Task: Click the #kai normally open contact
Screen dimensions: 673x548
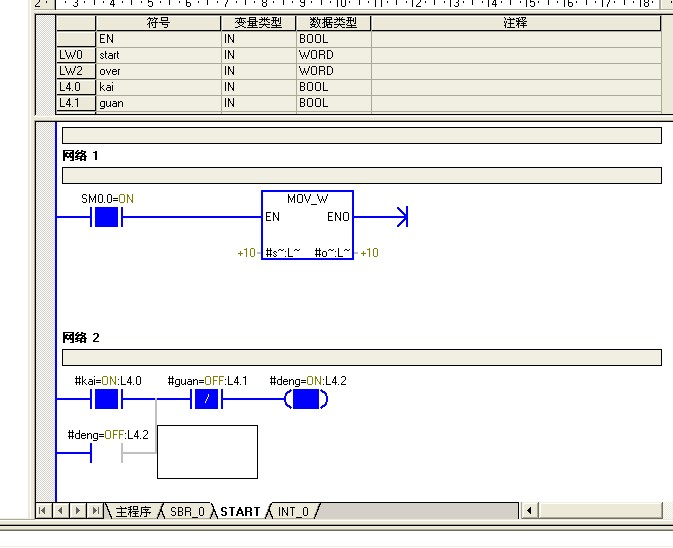Action: (x=105, y=400)
